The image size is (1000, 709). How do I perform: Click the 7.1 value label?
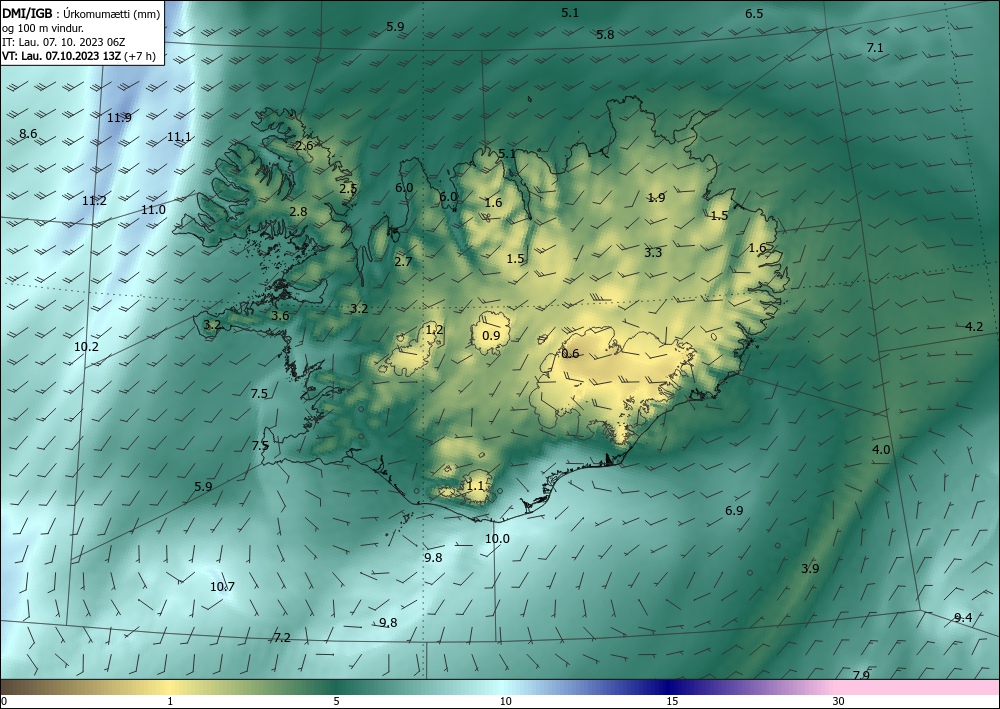point(875,47)
